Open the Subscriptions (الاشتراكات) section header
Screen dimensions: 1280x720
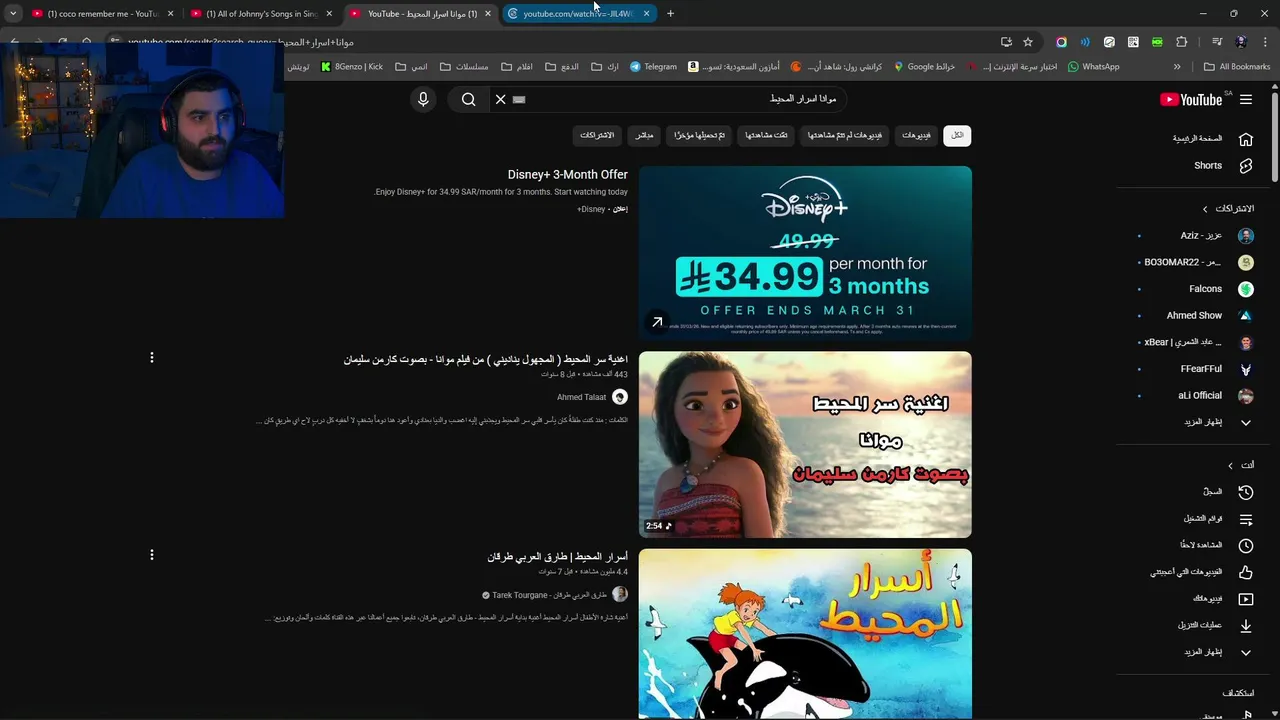point(1228,209)
